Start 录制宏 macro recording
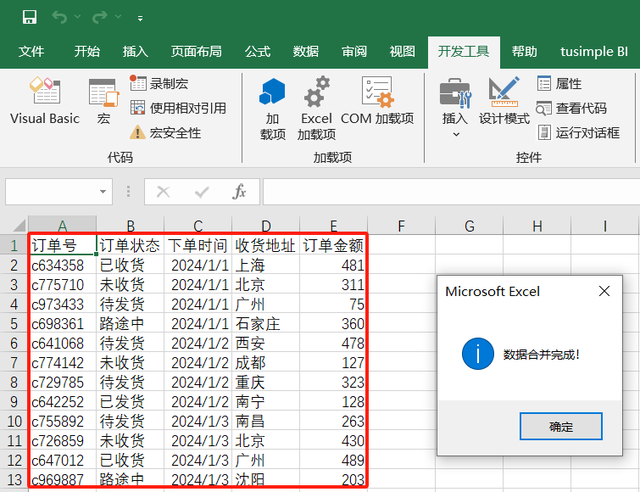This screenshot has height=492, width=640. (159, 83)
